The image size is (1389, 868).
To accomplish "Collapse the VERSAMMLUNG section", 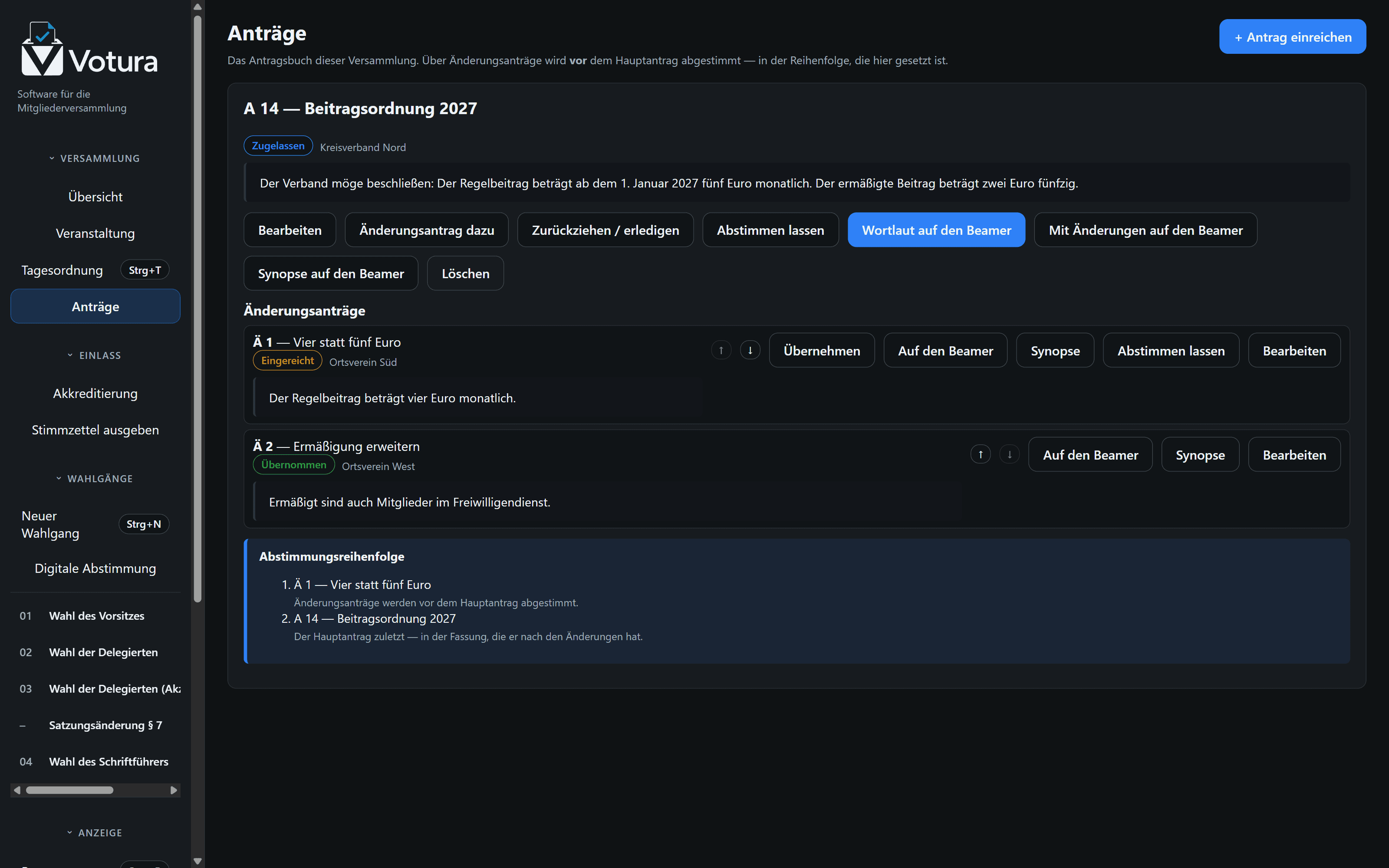I will tap(95, 158).
